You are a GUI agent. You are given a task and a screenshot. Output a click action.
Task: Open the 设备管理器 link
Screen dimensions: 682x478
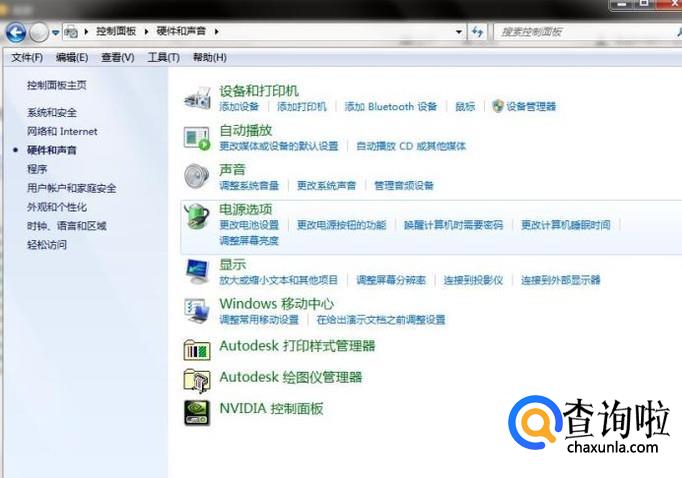click(x=531, y=107)
